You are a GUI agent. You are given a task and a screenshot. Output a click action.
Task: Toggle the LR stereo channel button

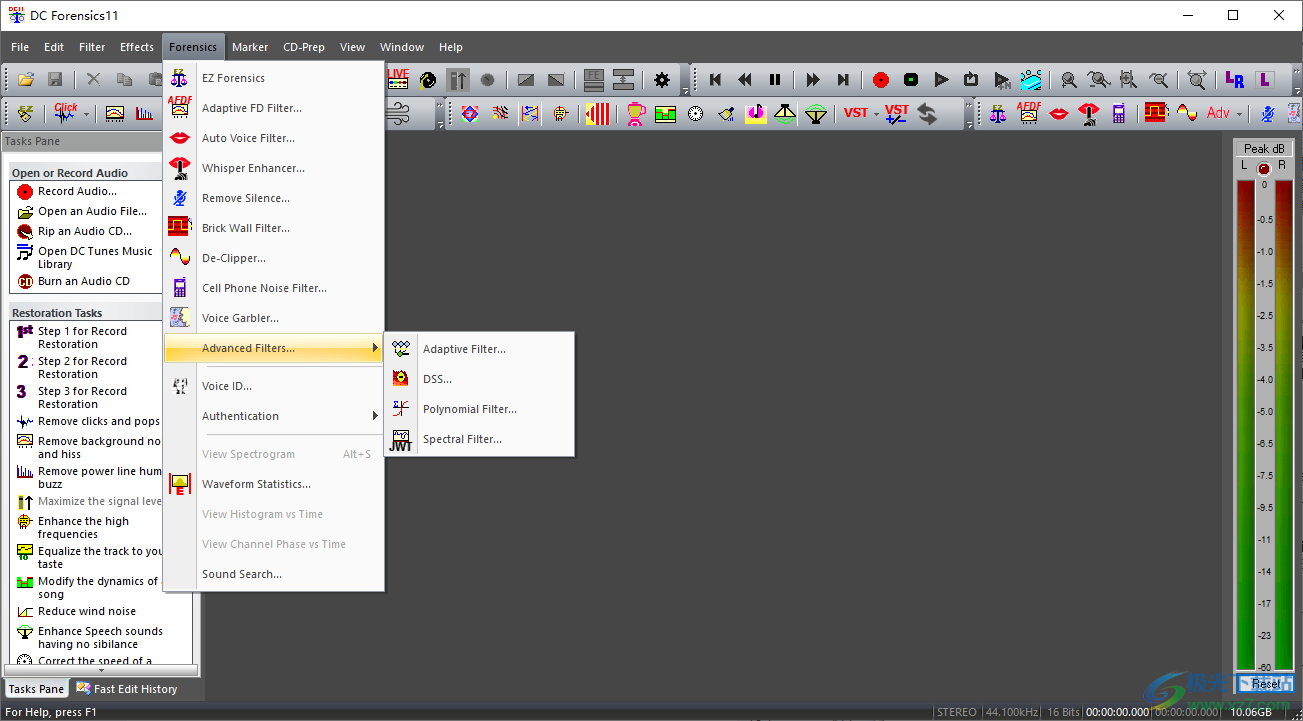[x=1234, y=80]
